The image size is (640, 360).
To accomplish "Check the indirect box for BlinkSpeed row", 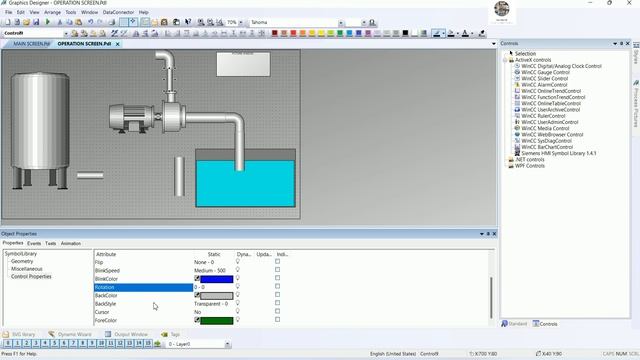I will coord(278,270).
